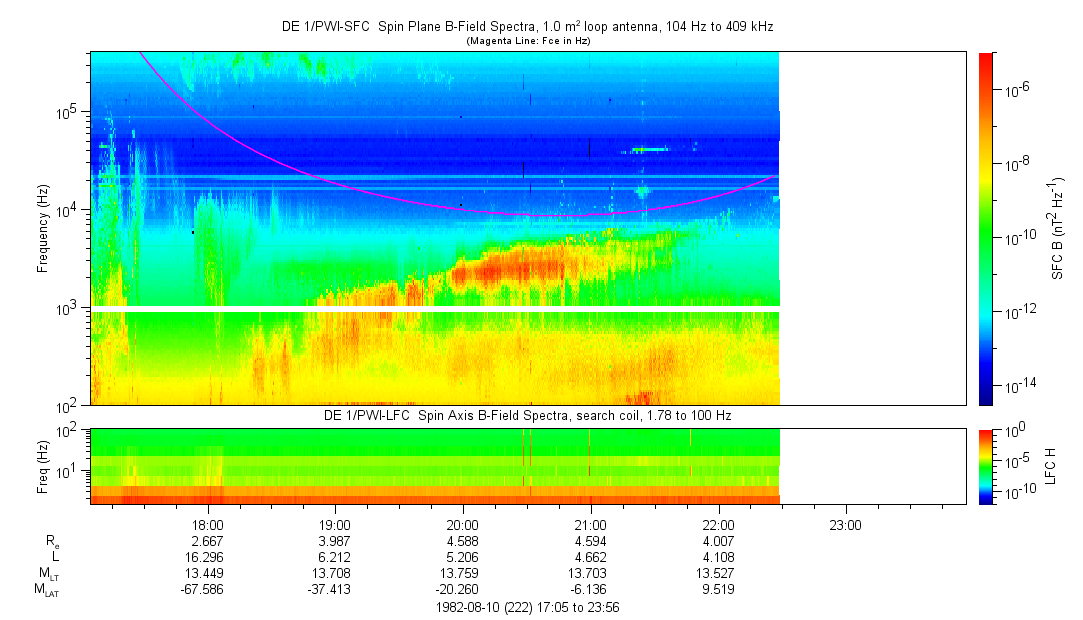Click the Frequency (Hz) axis label

tap(43, 228)
